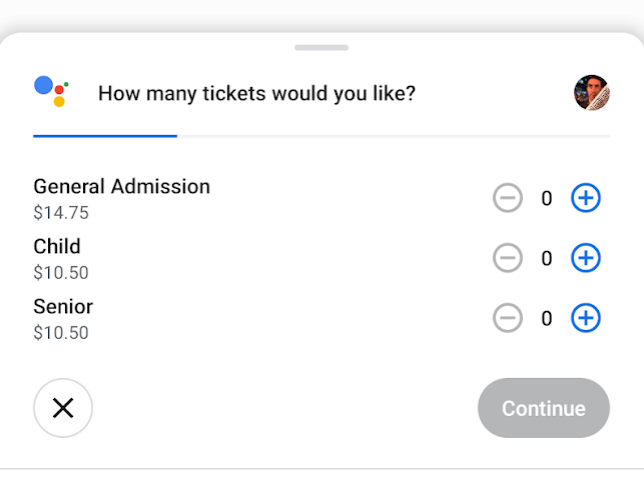644x481 pixels.
Task: Decrease the General Admission ticket count
Action: point(508,198)
